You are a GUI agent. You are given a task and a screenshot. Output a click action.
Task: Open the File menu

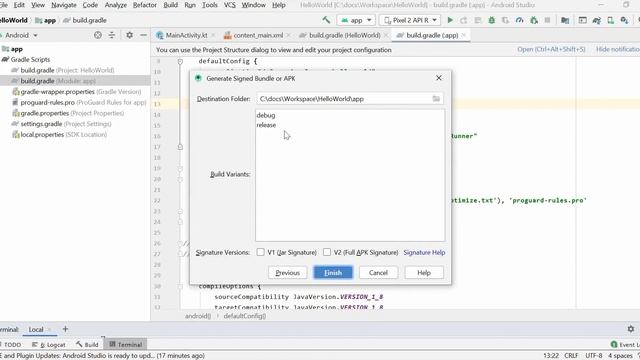tap(3, 5)
